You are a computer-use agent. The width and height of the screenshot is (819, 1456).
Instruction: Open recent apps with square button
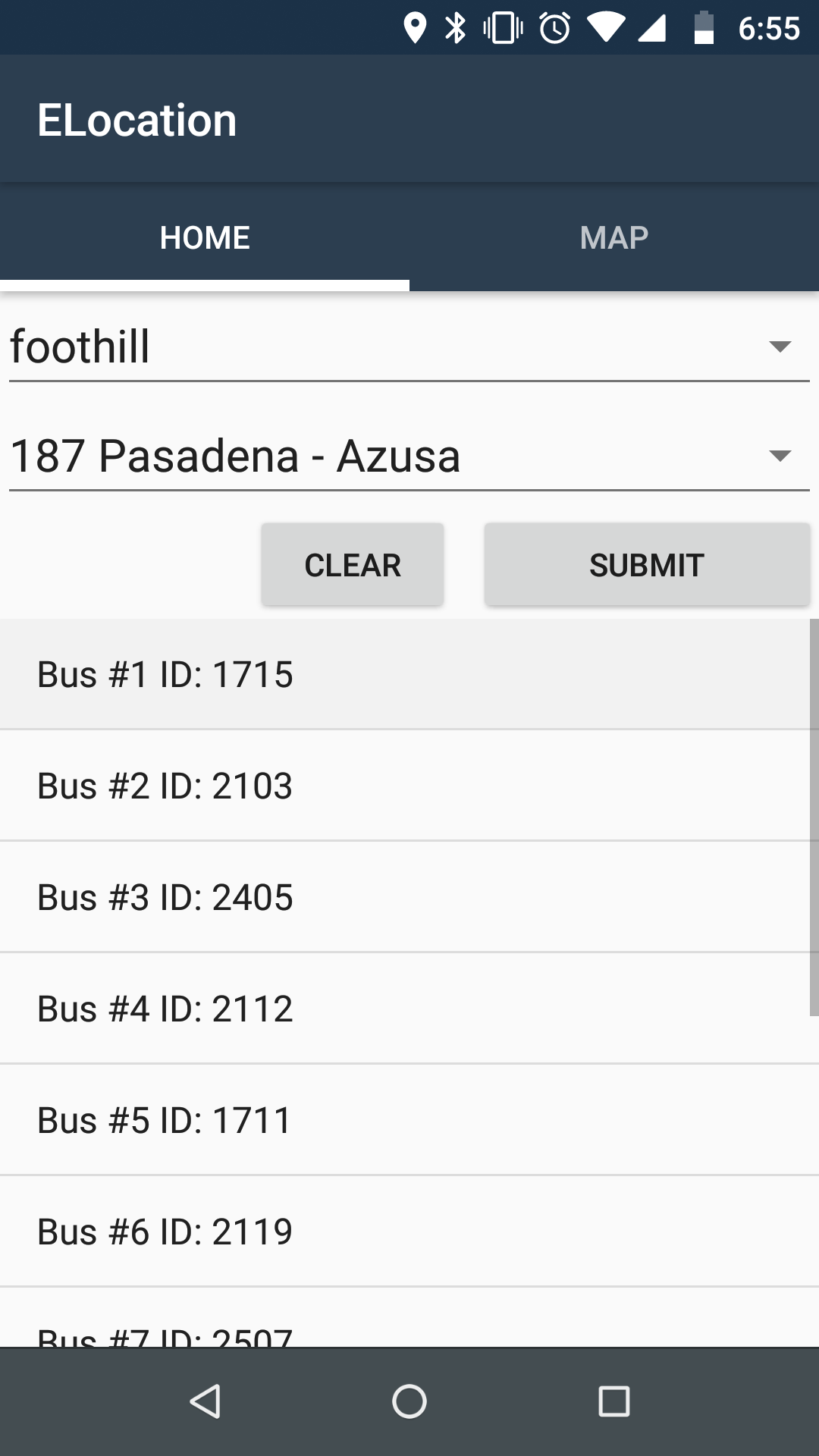613,1401
